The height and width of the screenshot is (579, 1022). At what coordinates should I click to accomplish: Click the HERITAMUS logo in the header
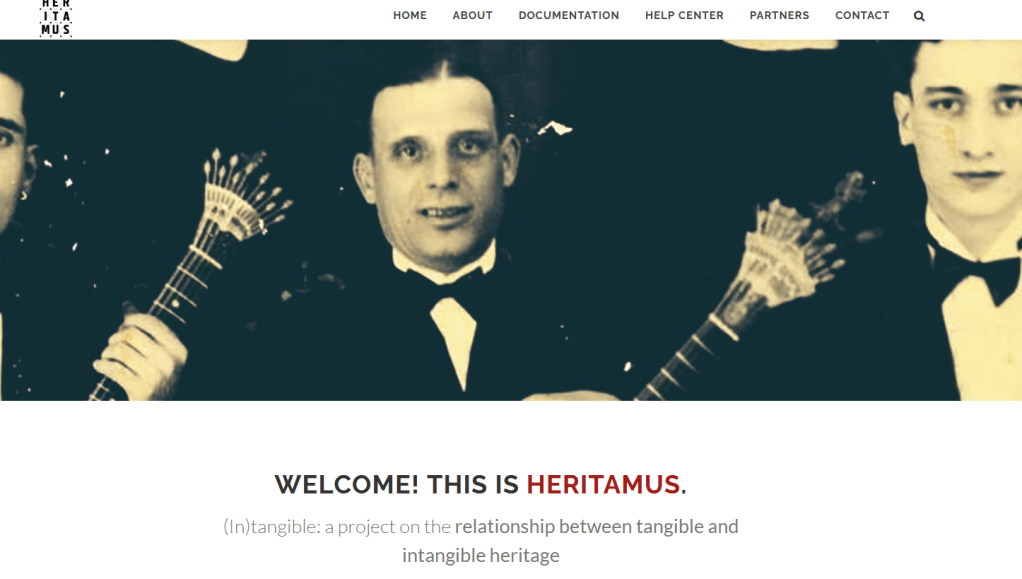(55, 18)
